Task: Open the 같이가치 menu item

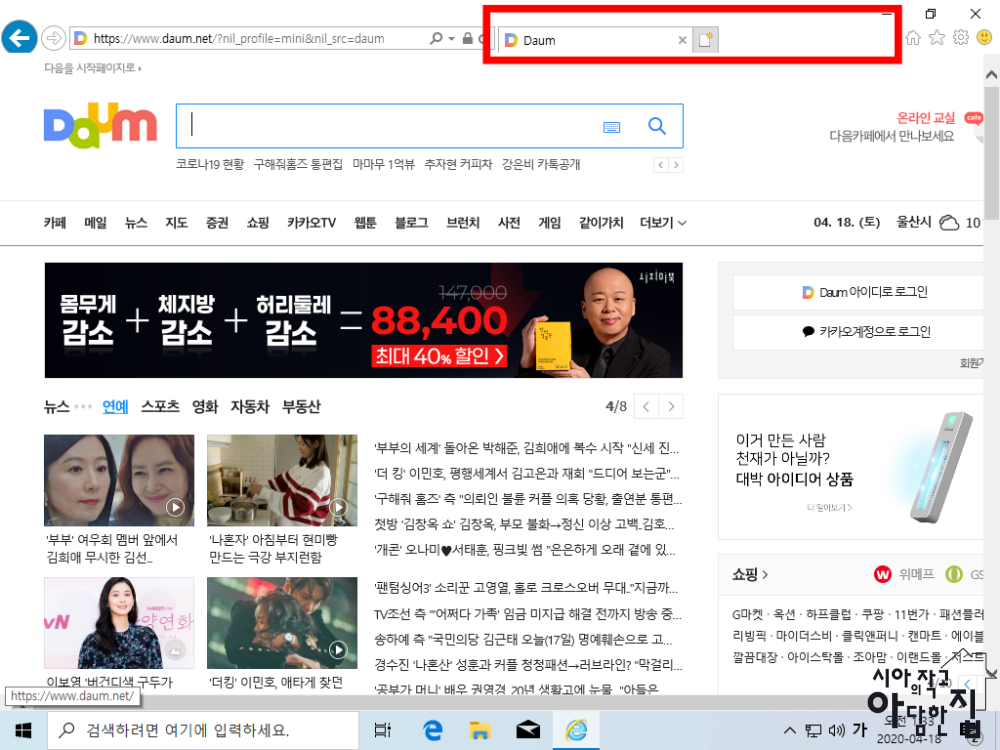Action: (601, 223)
